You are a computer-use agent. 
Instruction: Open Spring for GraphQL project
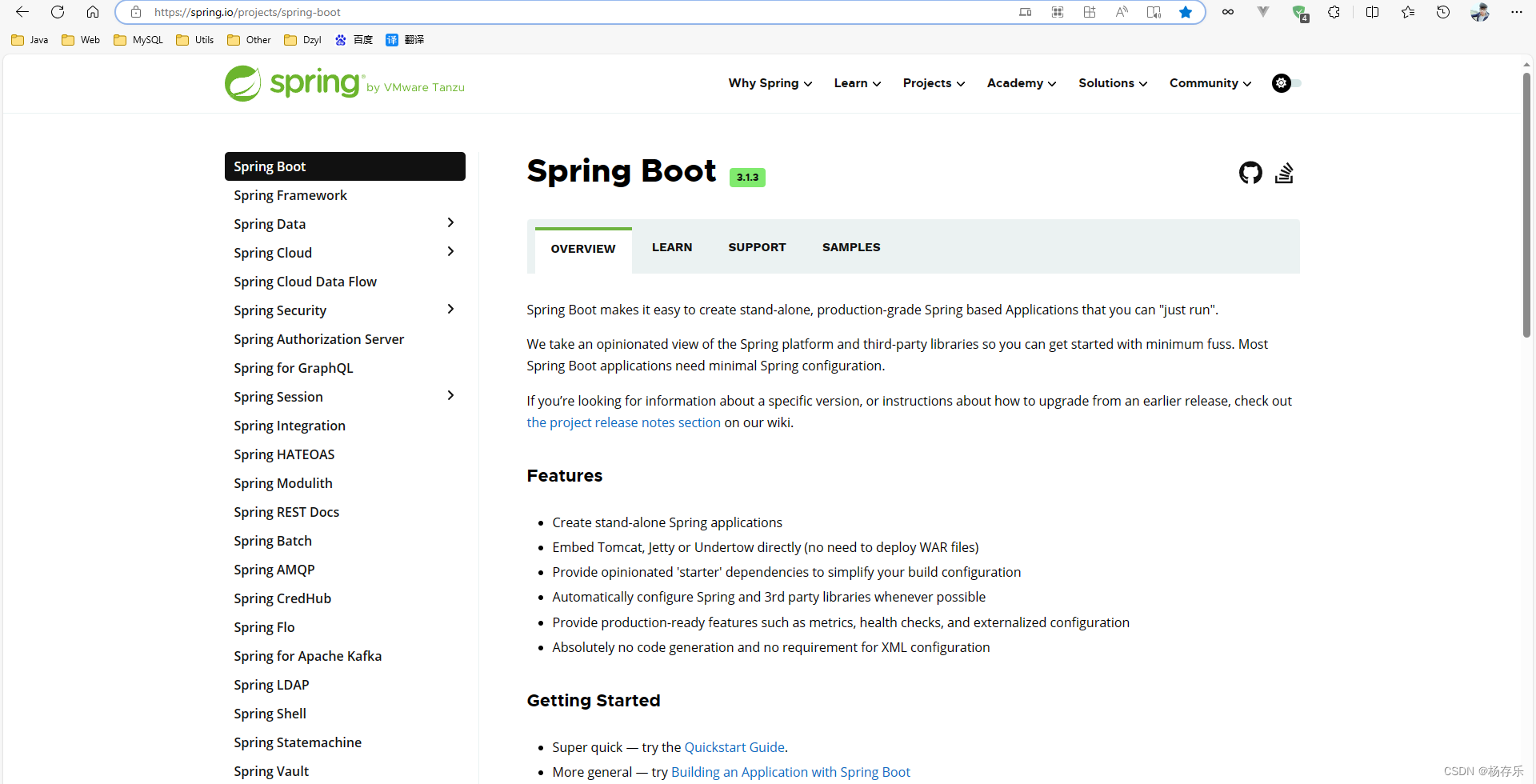293,368
